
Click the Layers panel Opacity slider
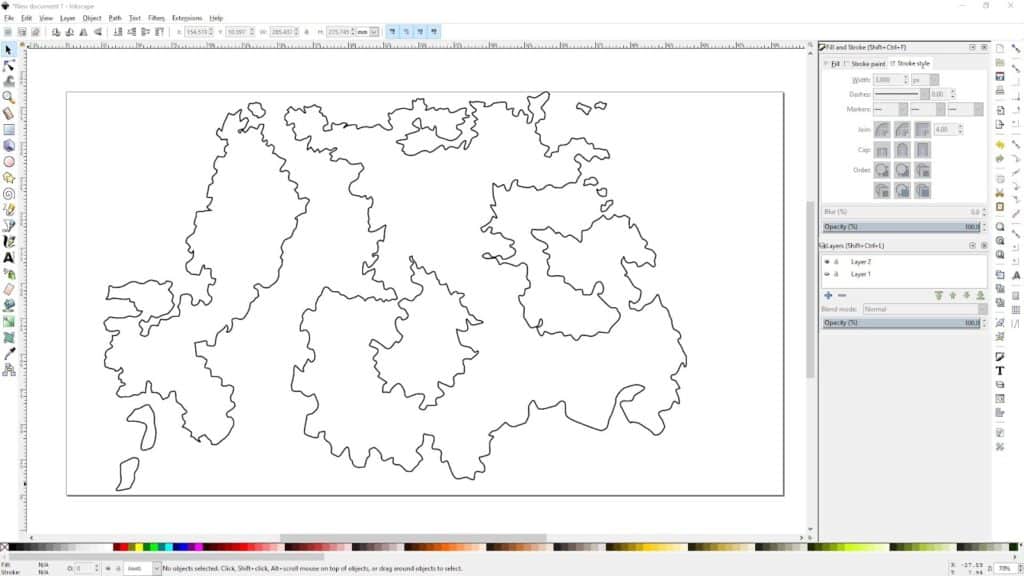click(x=902, y=323)
